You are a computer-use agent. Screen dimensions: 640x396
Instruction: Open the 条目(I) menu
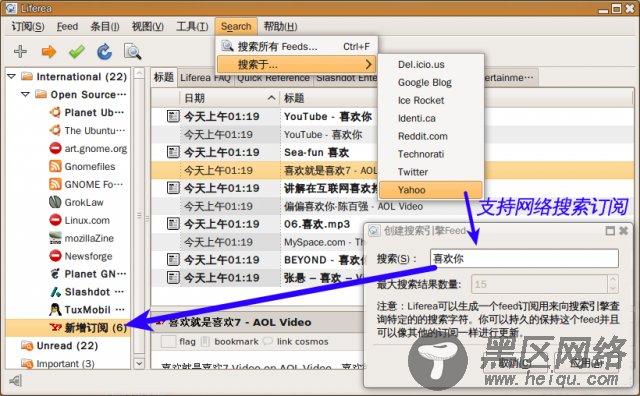(x=105, y=27)
